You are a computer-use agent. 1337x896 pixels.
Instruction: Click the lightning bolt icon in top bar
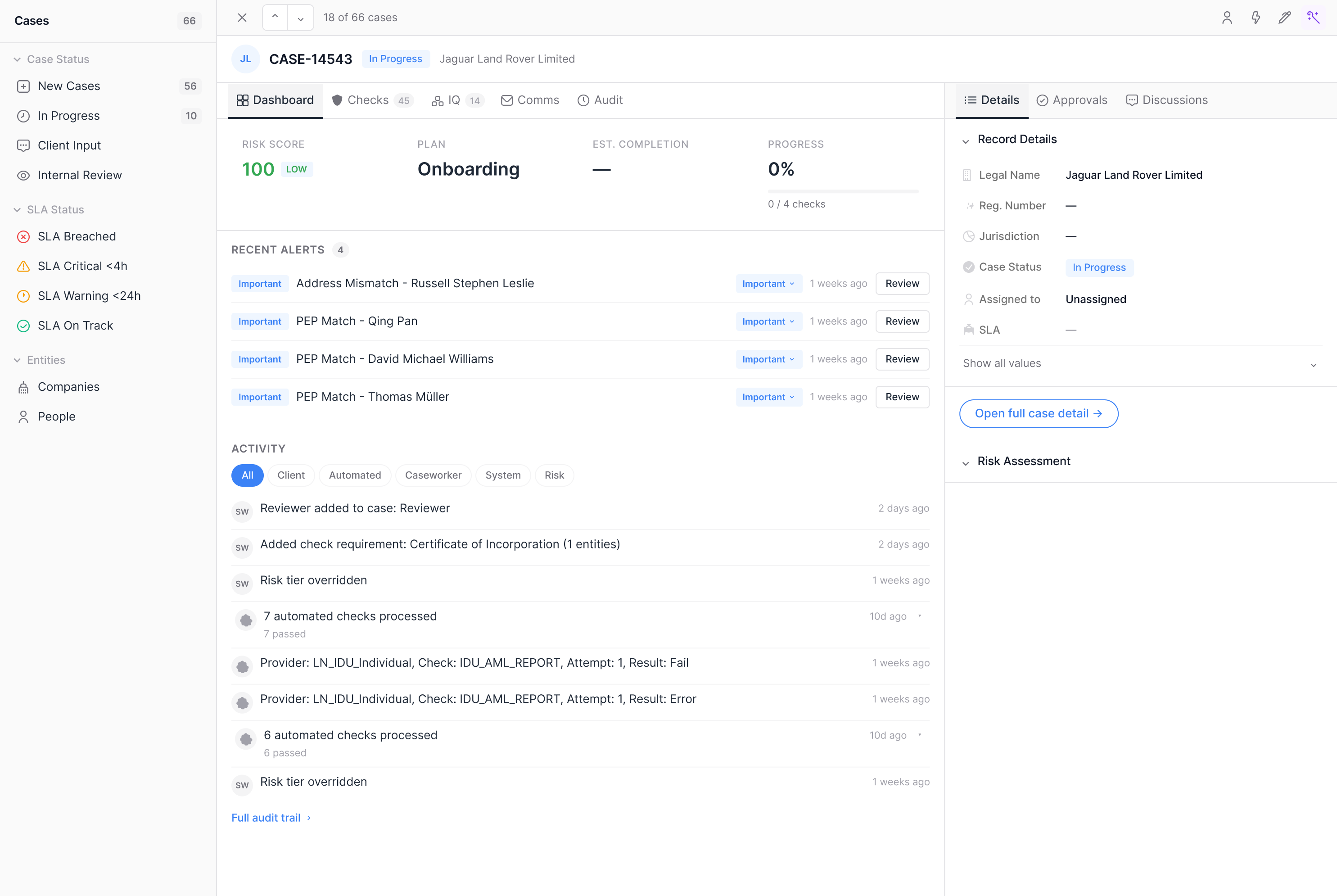pos(1255,18)
